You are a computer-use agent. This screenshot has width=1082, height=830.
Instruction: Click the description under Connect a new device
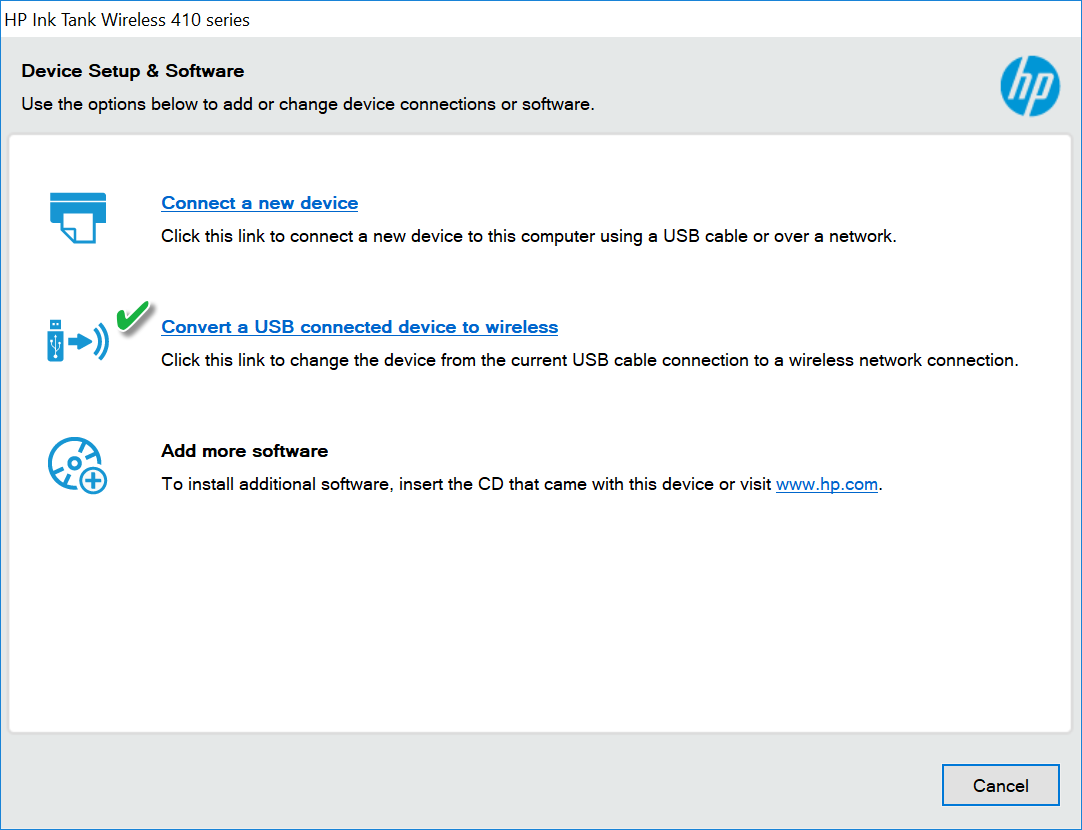tap(529, 237)
